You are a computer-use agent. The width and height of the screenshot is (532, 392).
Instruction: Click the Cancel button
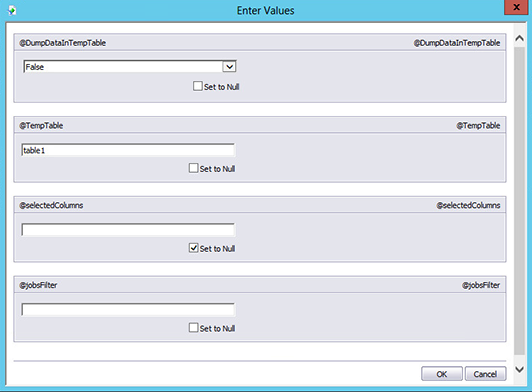tap(485, 374)
